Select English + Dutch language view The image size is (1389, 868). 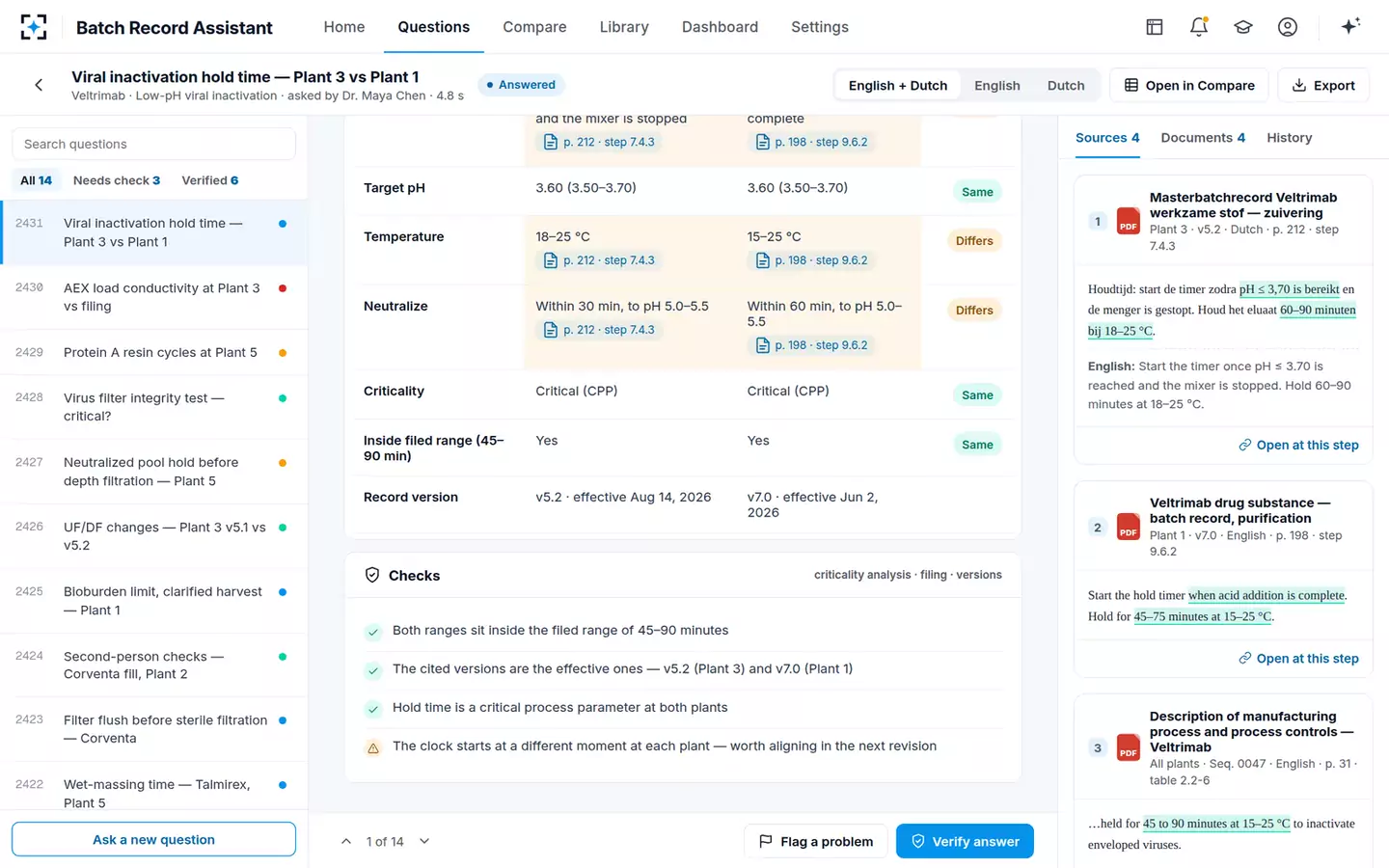898,85
